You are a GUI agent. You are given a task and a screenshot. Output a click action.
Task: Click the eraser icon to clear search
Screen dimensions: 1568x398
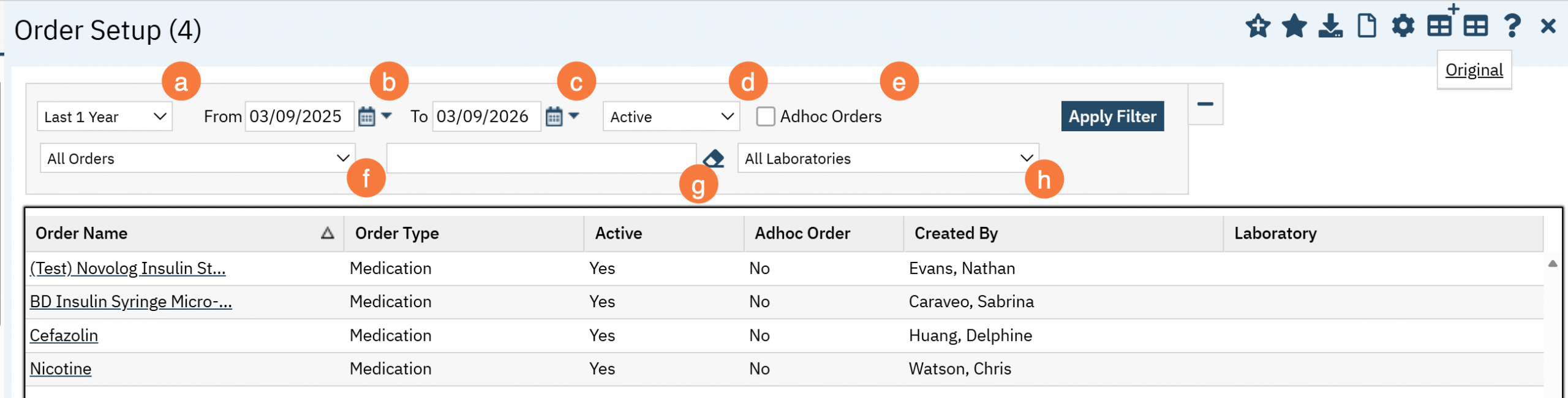713,159
